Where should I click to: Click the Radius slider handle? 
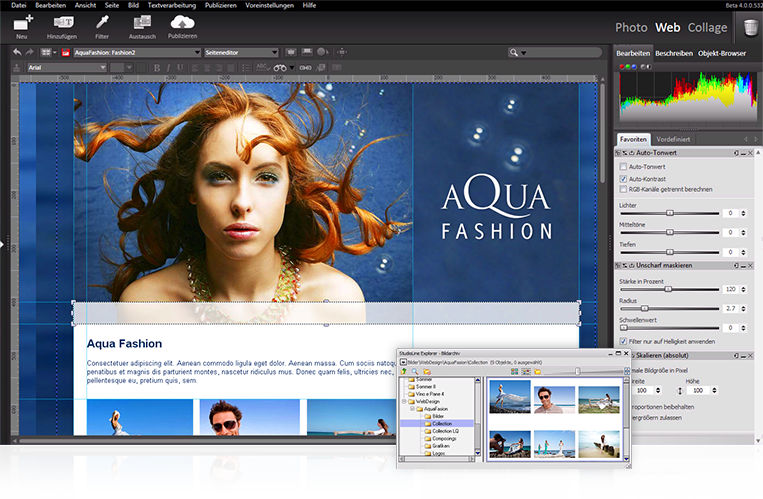pyautogui.click(x=644, y=309)
